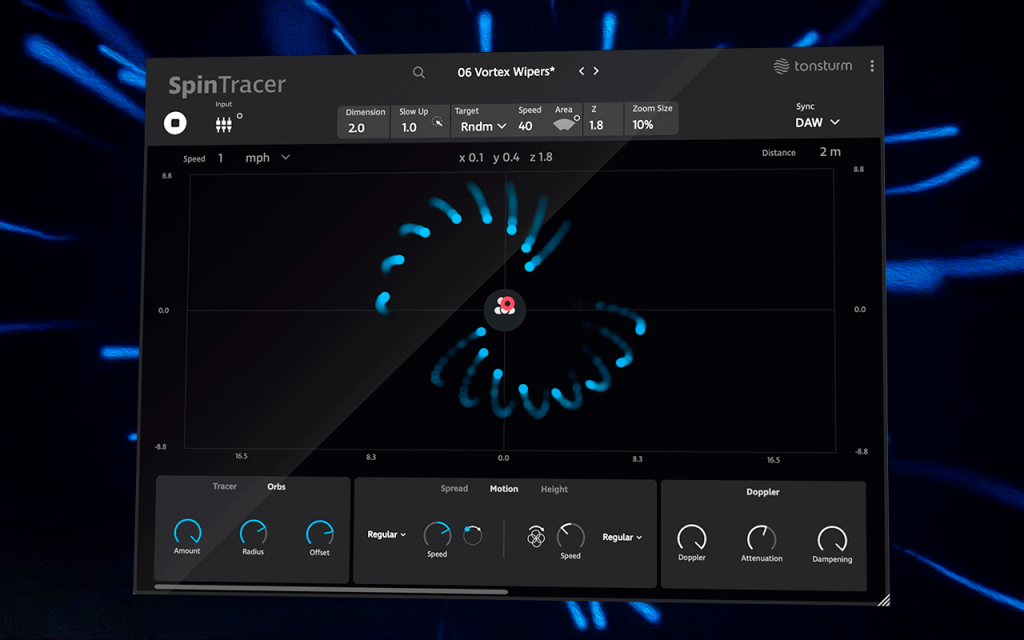The height and width of the screenshot is (640, 1024).
Task: Click the stop playback button
Action: (x=175, y=123)
